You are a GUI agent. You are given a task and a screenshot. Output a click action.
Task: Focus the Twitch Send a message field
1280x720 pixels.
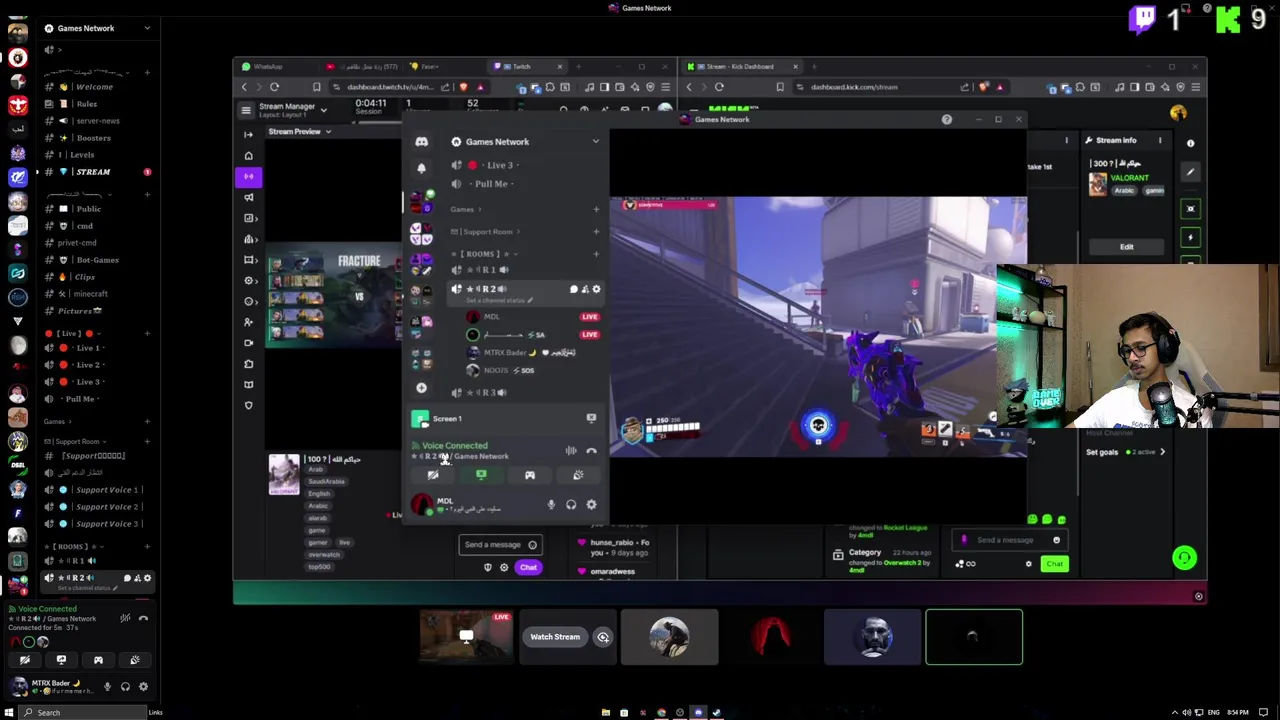(x=500, y=545)
